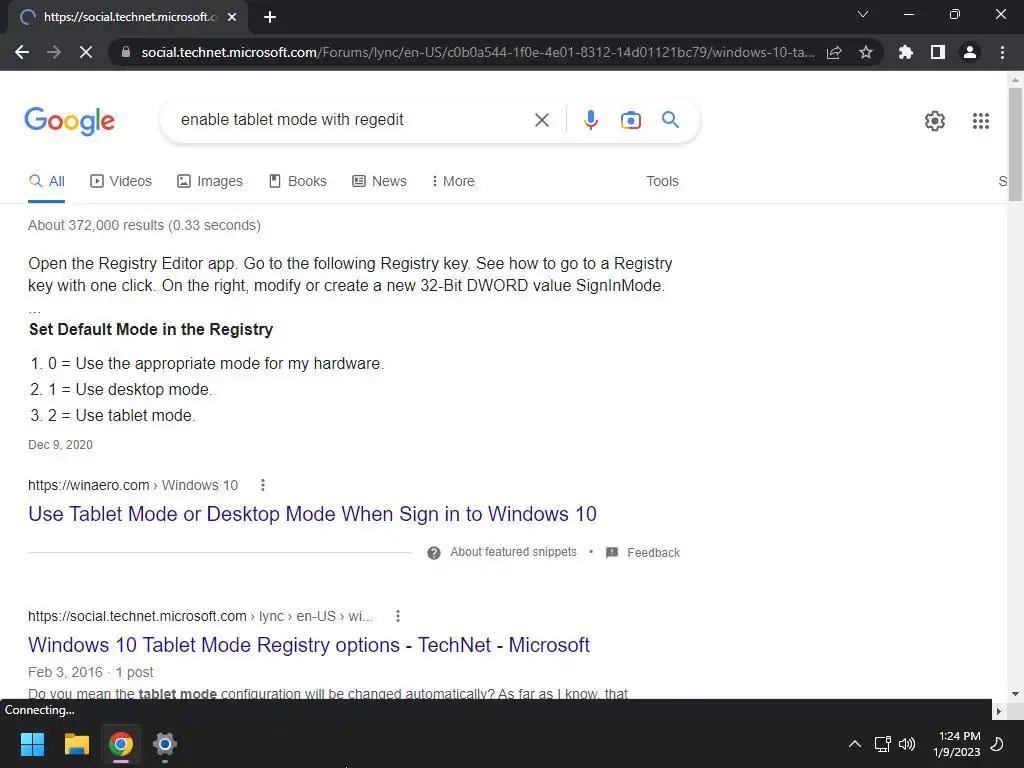Switch to Images results
Viewport: 1024px width, 768px height.
210,182
